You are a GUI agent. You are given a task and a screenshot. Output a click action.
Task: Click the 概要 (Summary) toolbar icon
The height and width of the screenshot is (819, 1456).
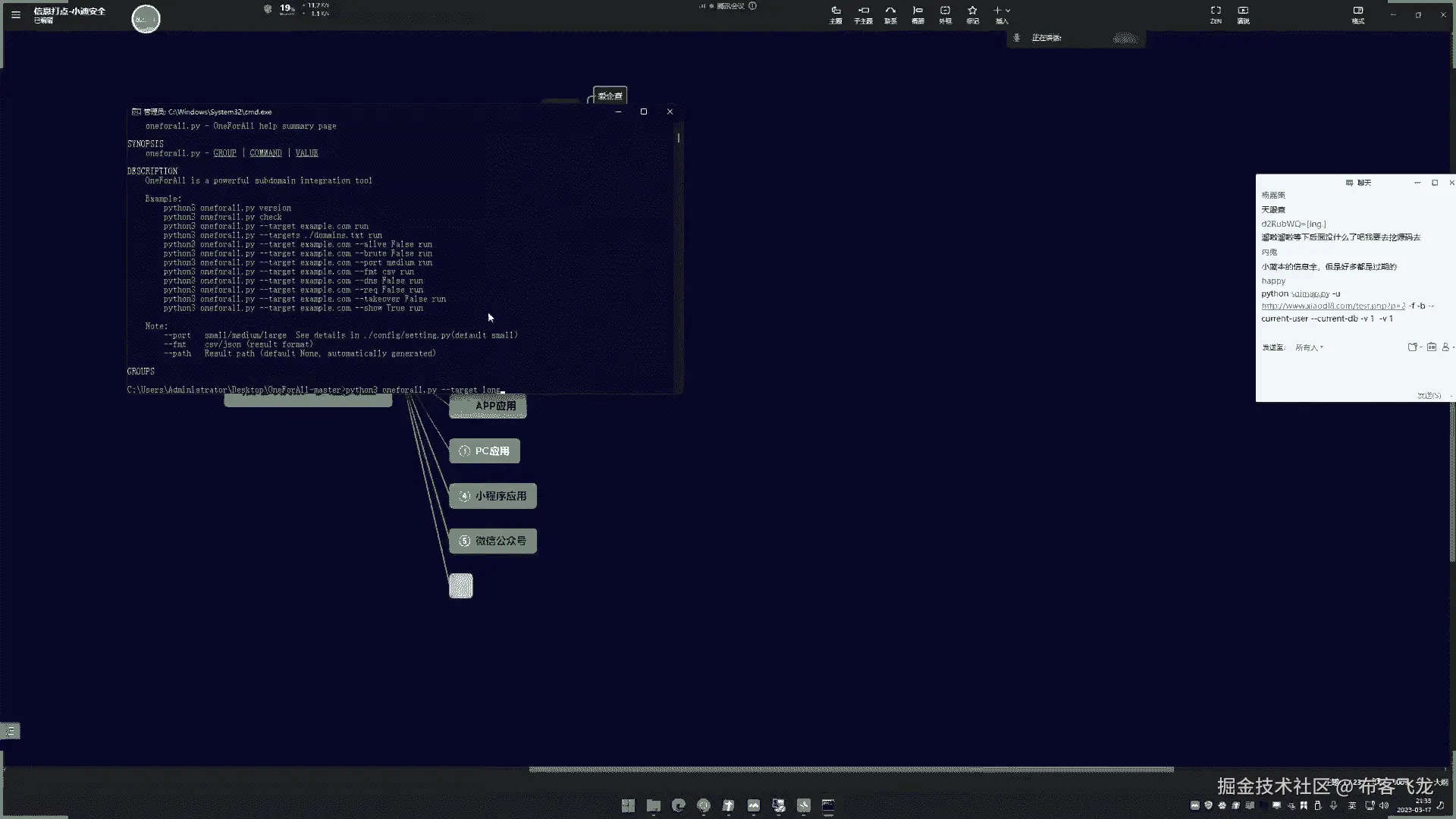[x=918, y=14]
